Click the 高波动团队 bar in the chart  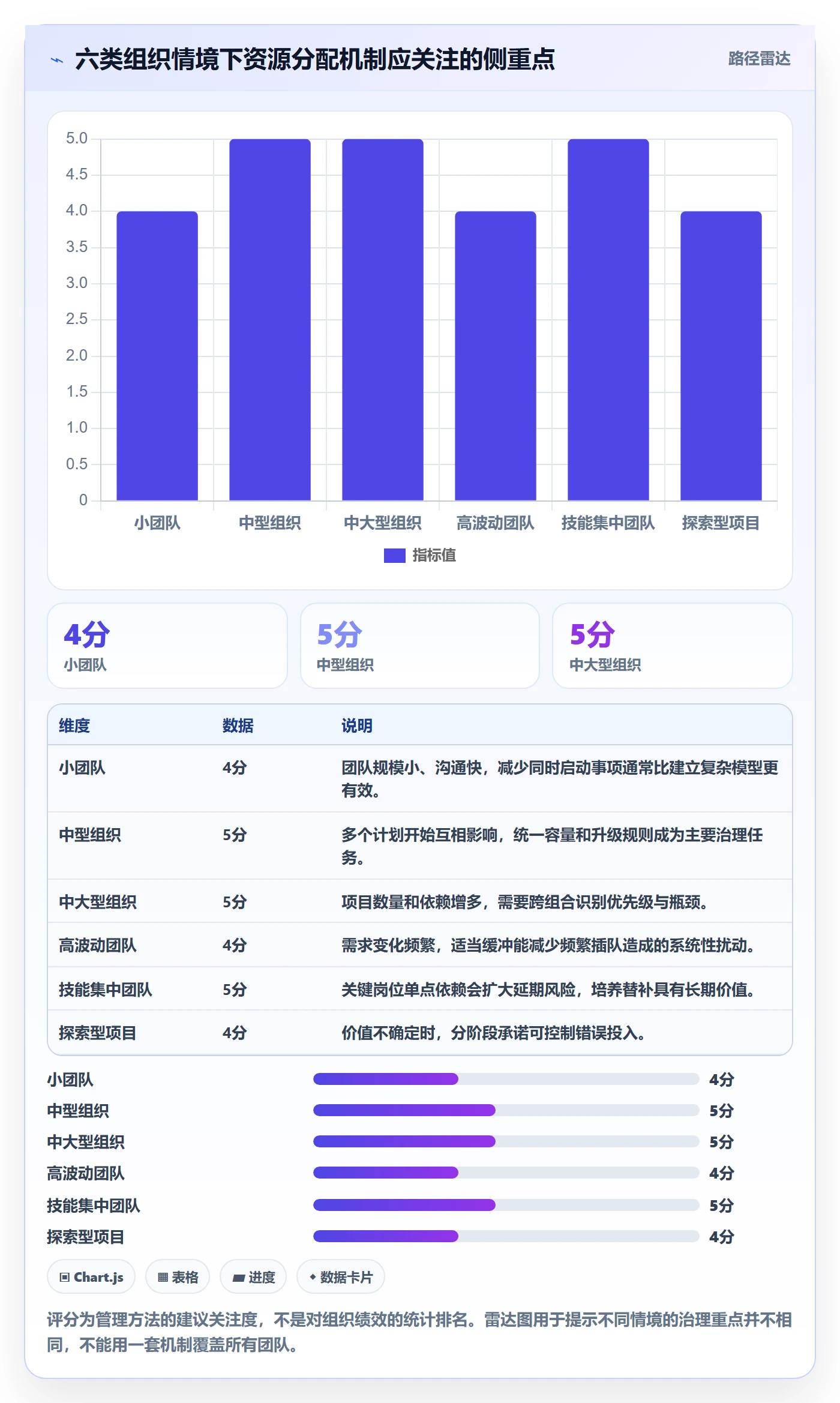[496, 356]
